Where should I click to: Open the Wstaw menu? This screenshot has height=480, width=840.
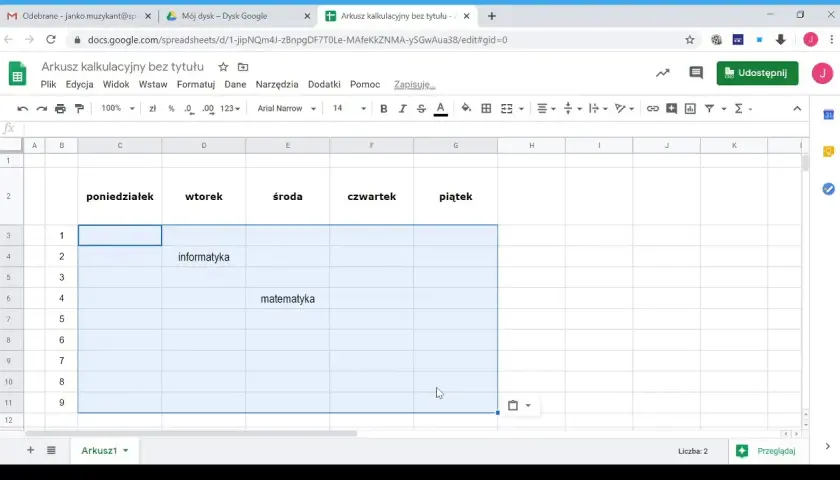[x=153, y=85]
